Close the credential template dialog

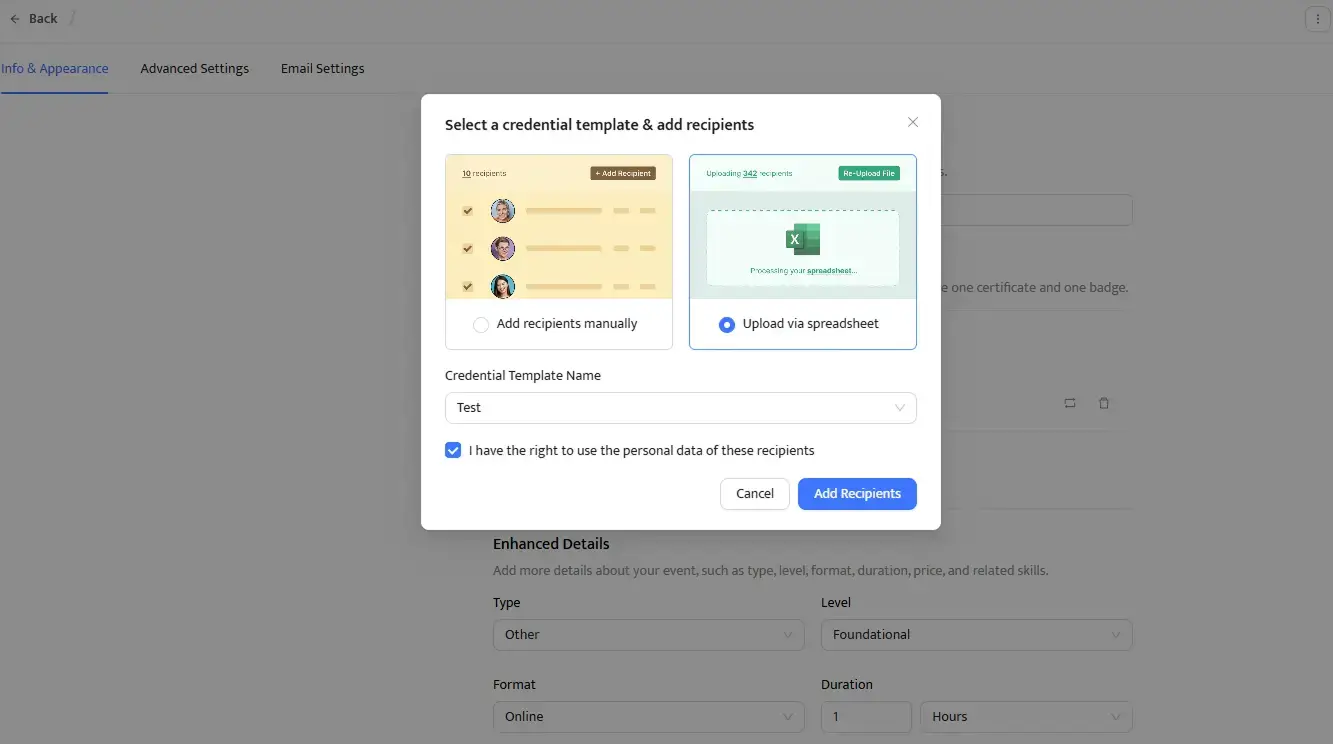coord(911,121)
